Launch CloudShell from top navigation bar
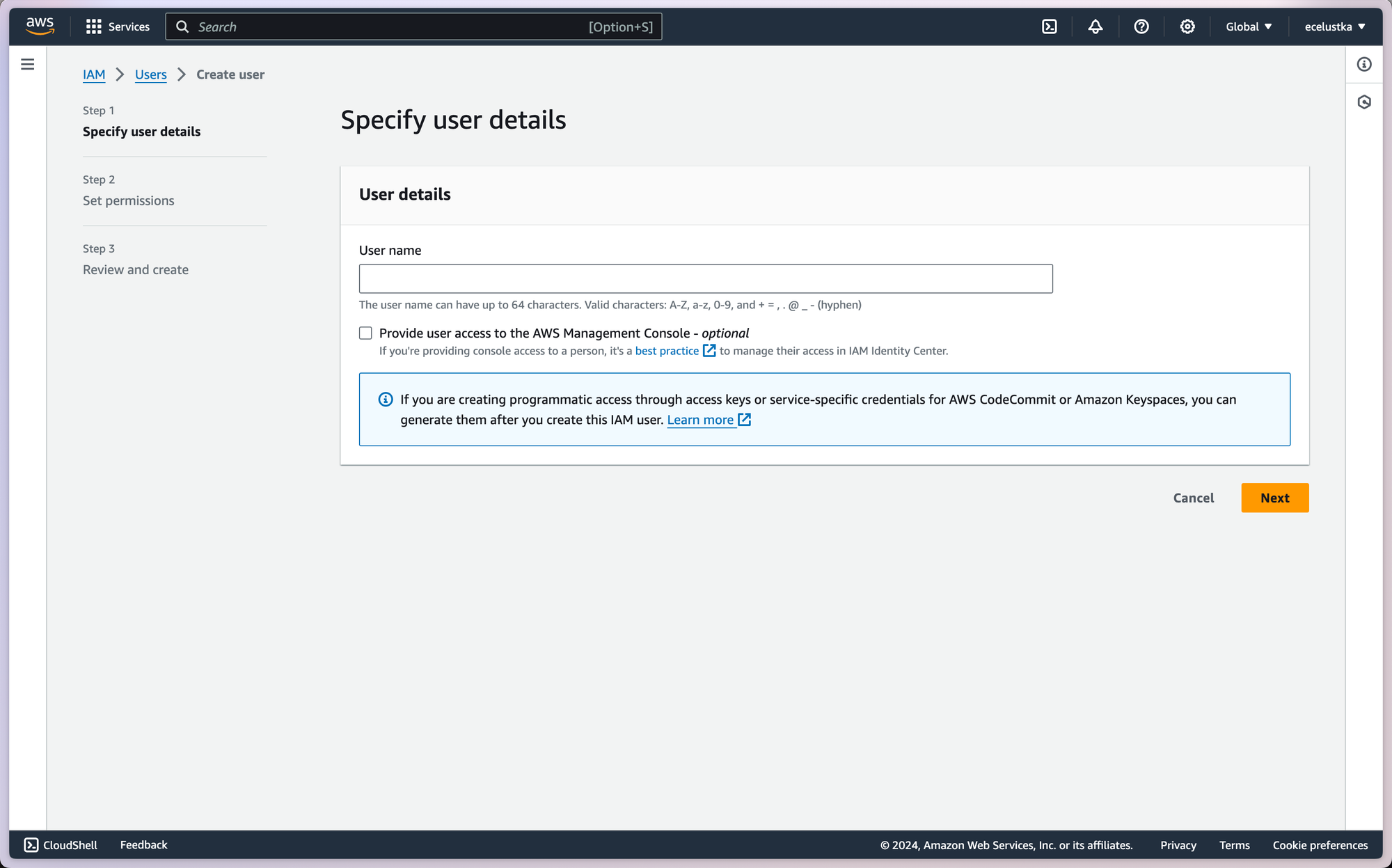 click(x=1049, y=26)
